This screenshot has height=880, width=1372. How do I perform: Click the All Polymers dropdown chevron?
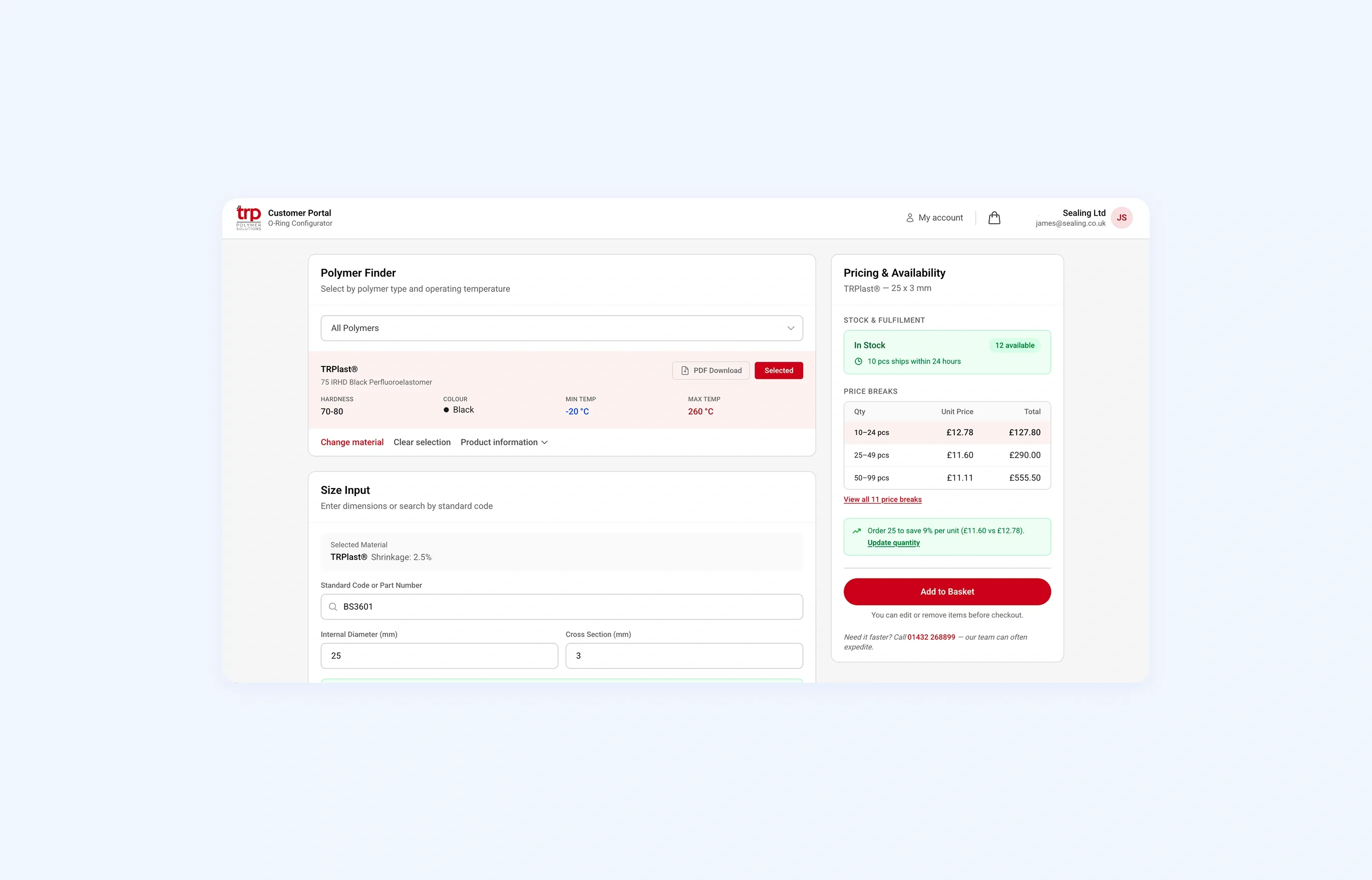click(x=791, y=328)
